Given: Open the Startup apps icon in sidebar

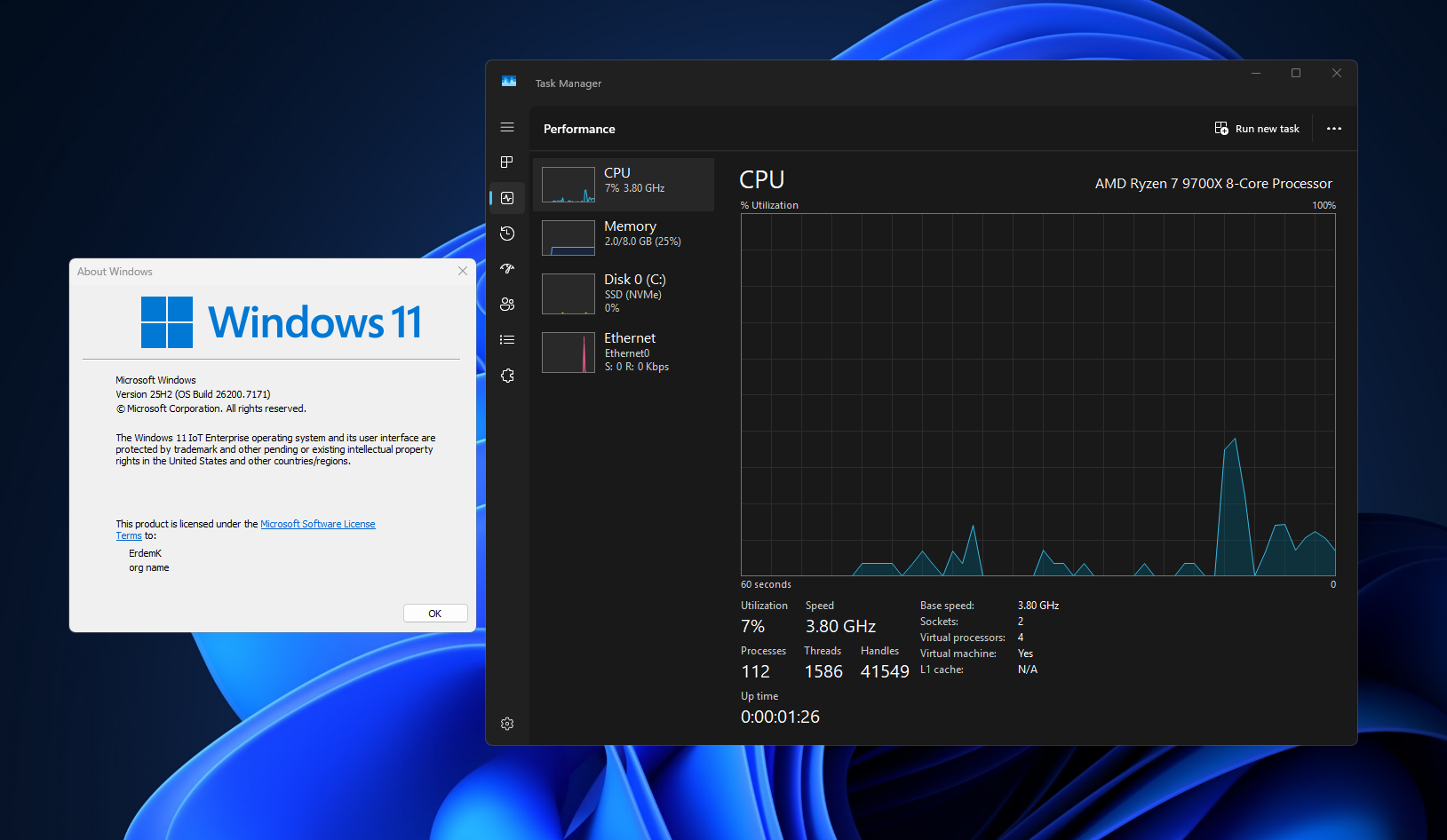Looking at the screenshot, I should [507, 269].
